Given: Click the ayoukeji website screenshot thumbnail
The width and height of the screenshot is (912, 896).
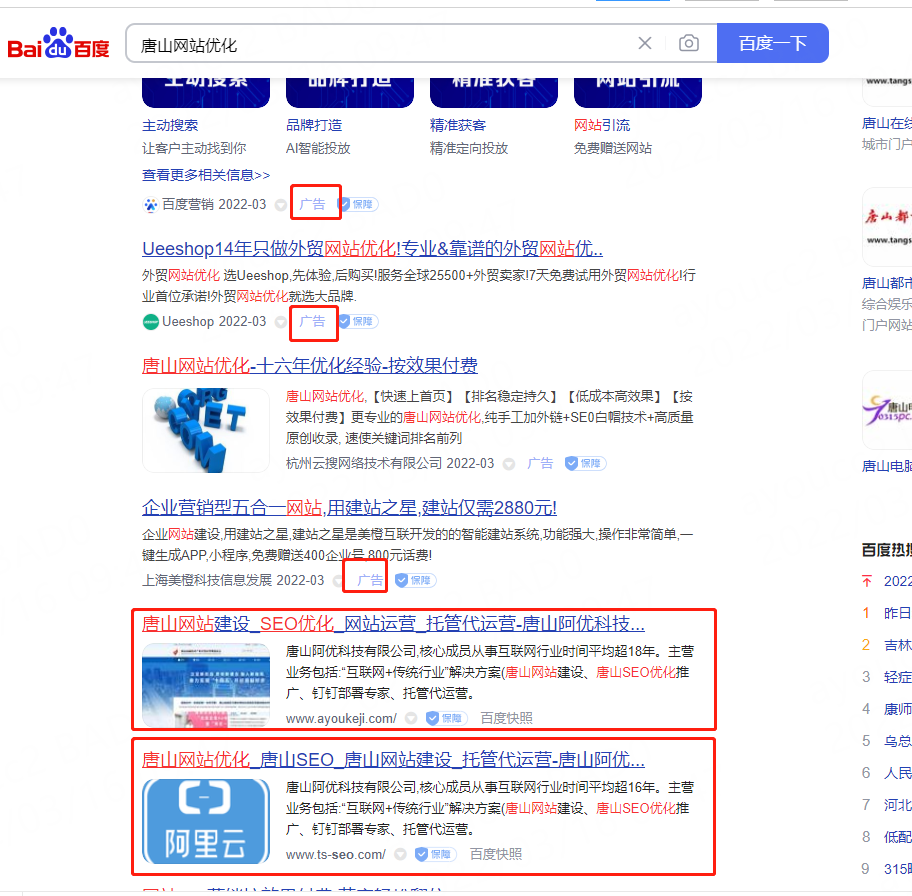Looking at the screenshot, I should pyautogui.click(x=206, y=685).
